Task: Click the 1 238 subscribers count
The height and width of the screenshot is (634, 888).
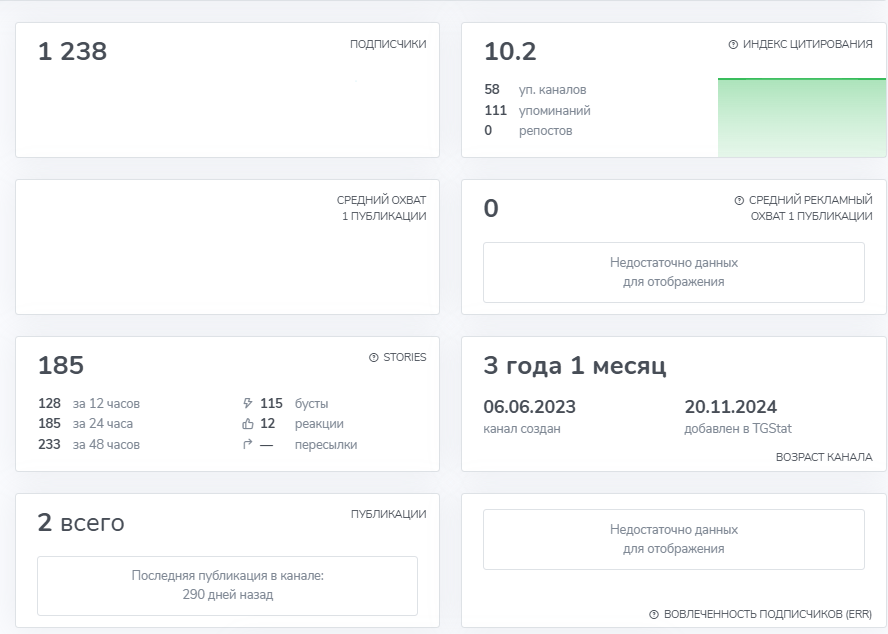Action: (x=72, y=51)
